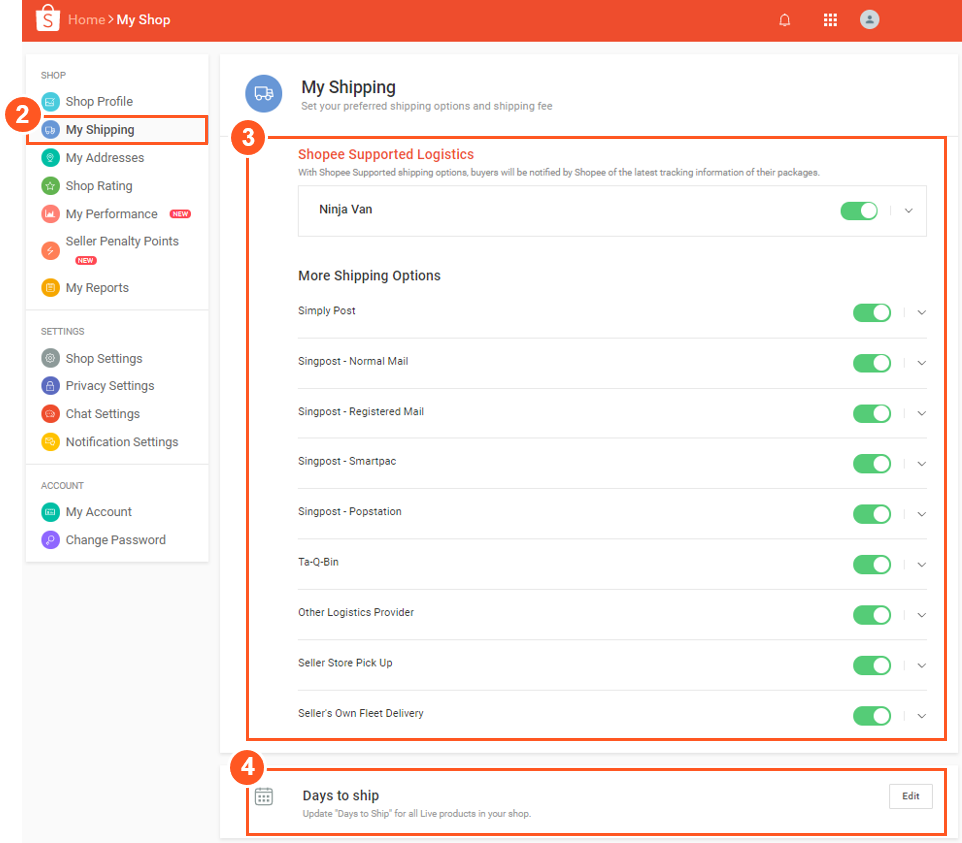Switch off Seller Store Pick Up
This screenshot has width=962, height=843.
[871, 665]
